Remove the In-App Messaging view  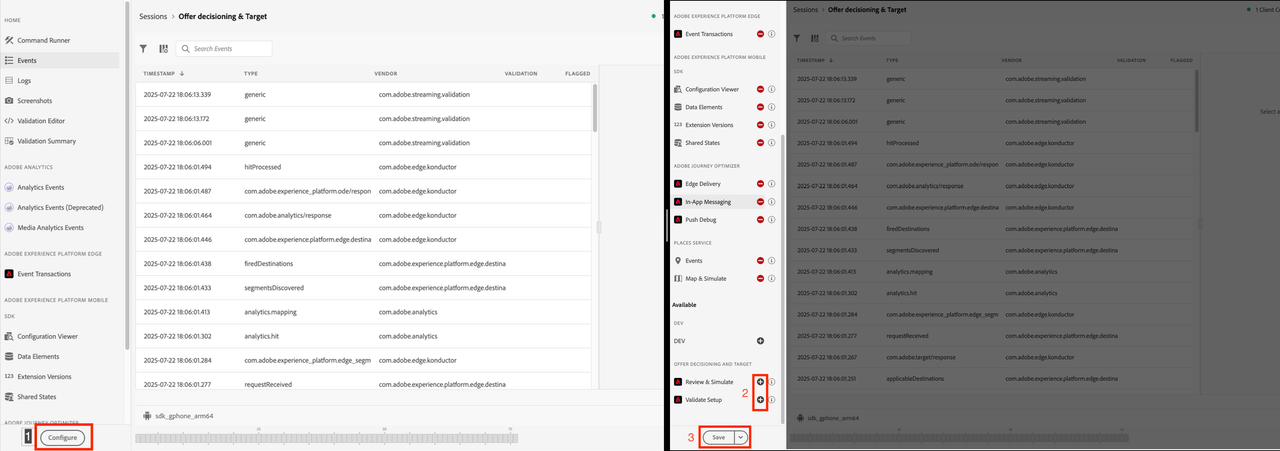(760, 202)
